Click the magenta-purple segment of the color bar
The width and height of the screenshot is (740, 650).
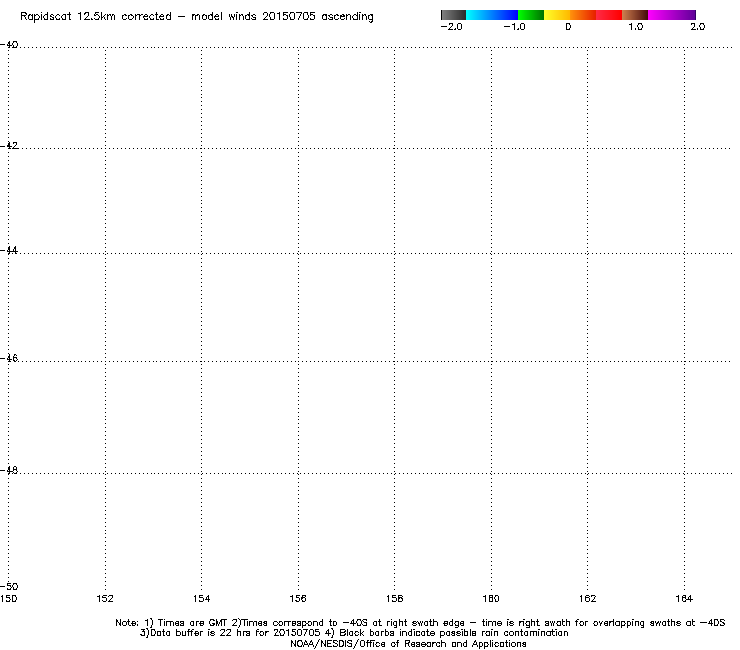tap(672, 15)
